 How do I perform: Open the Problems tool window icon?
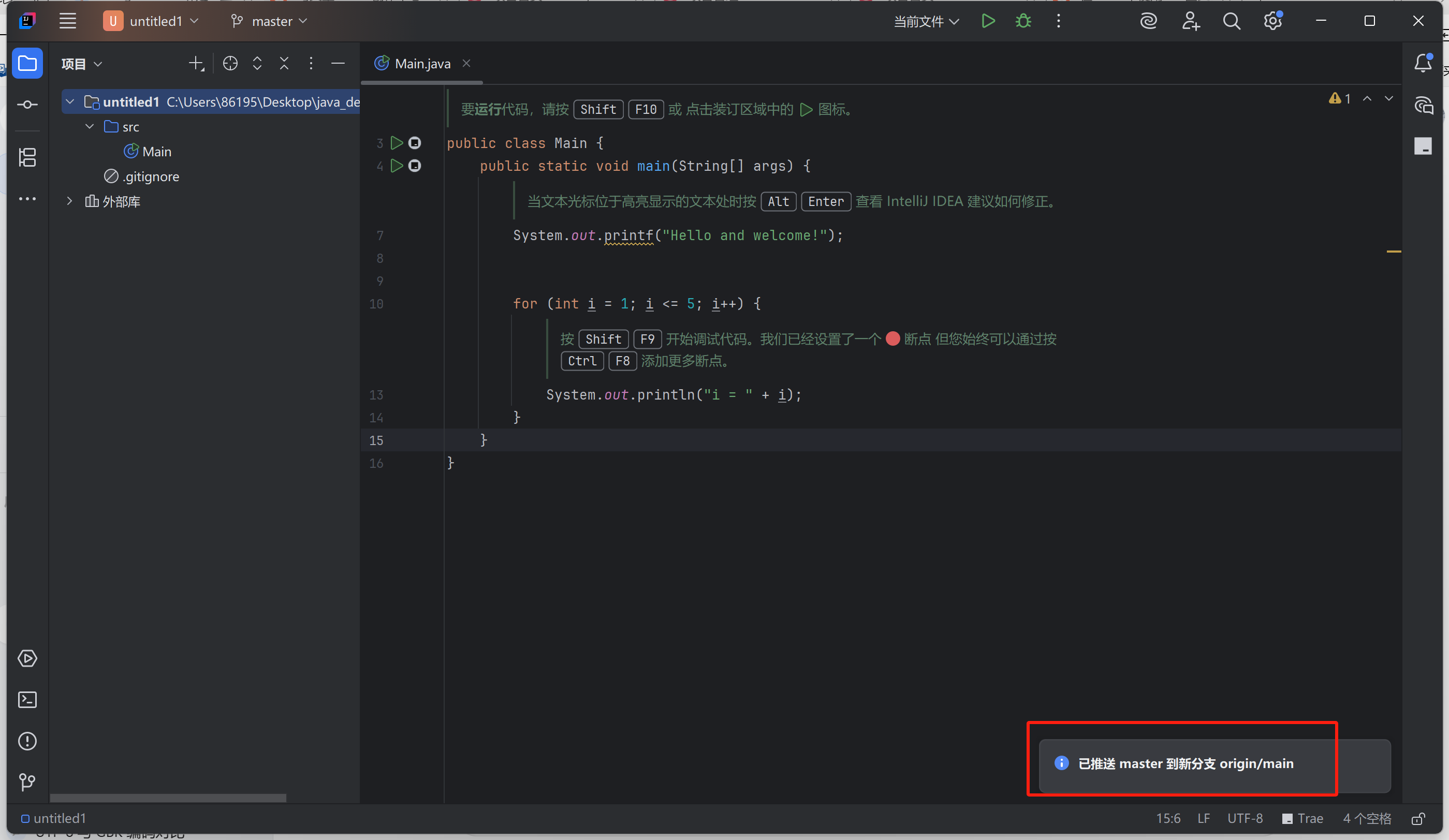click(x=27, y=741)
